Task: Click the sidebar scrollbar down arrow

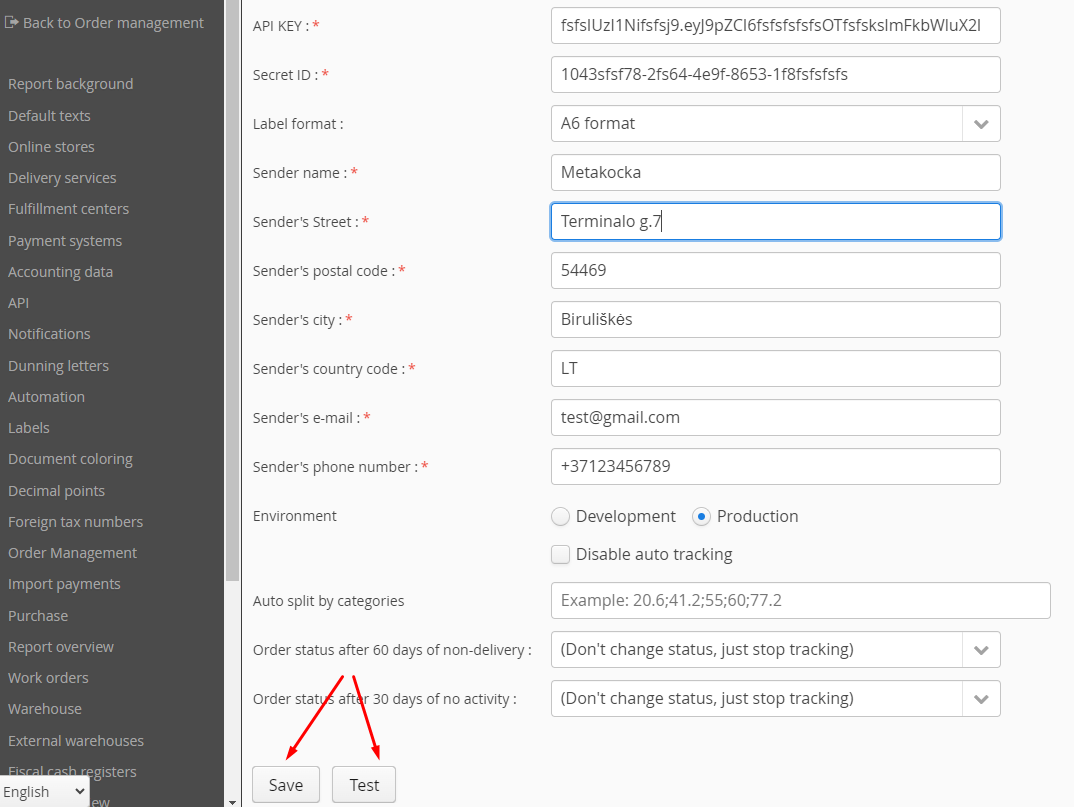Action: pos(232,802)
